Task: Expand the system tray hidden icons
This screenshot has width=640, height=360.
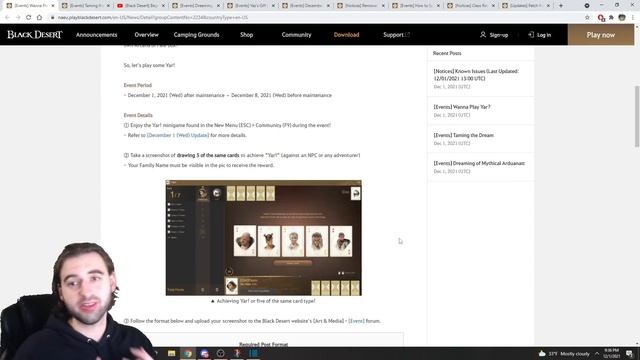Action: (597, 353)
